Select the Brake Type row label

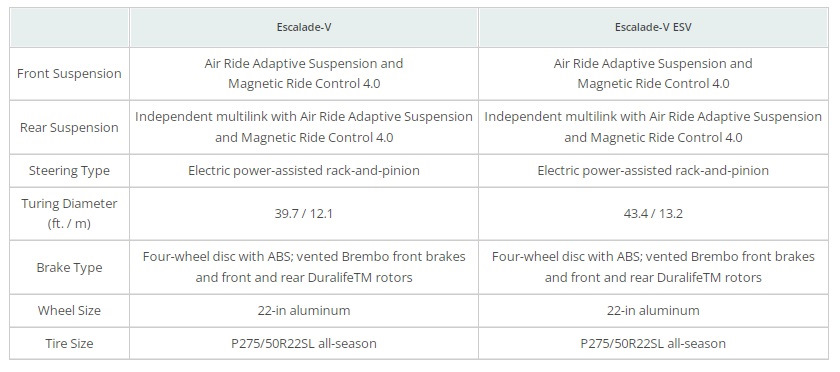69,267
